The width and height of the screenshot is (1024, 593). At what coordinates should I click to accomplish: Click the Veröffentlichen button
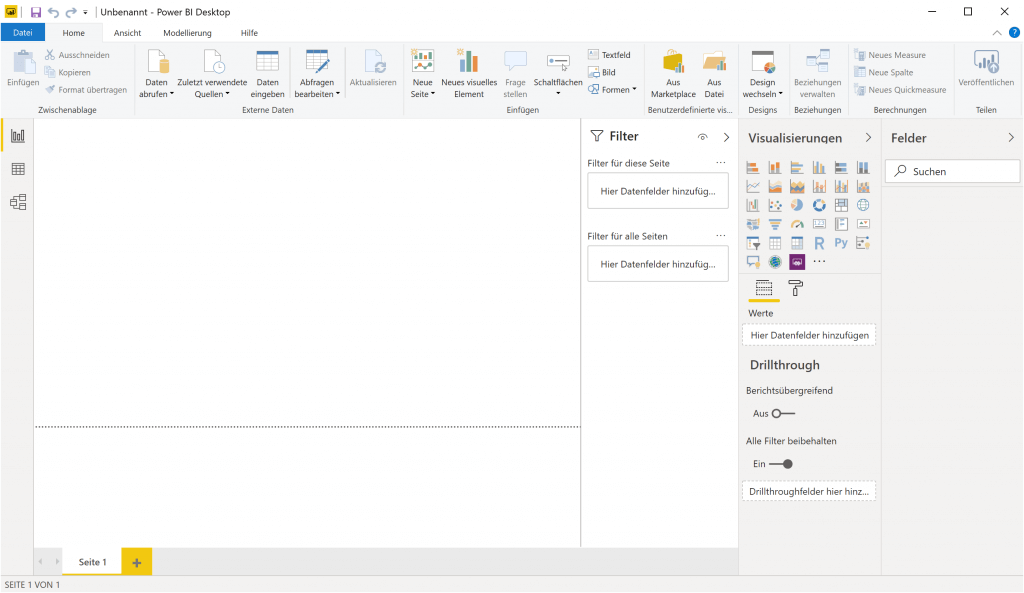pos(986,70)
